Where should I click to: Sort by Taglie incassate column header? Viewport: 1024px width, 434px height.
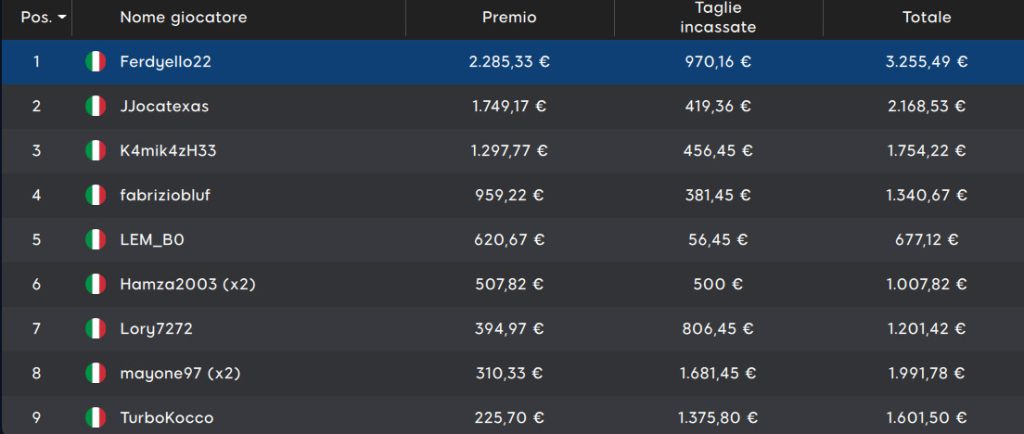coord(718,18)
